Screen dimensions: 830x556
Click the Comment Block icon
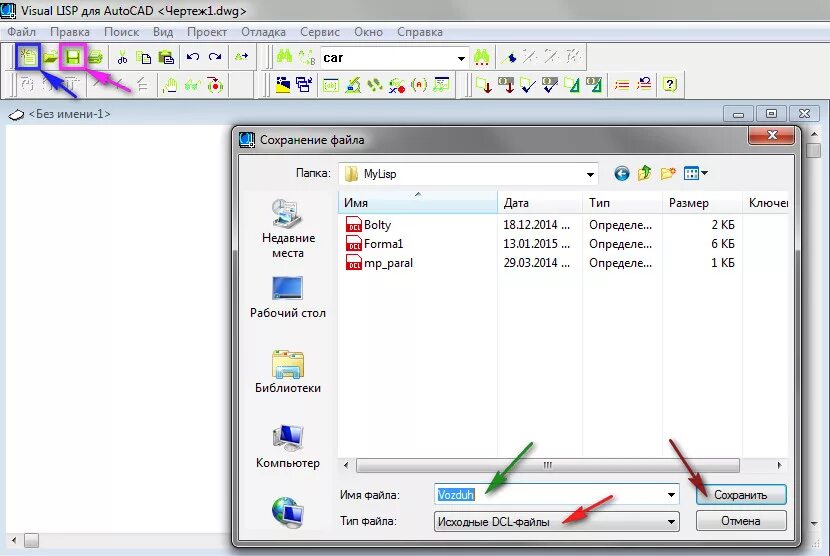(x=622, y=85)
